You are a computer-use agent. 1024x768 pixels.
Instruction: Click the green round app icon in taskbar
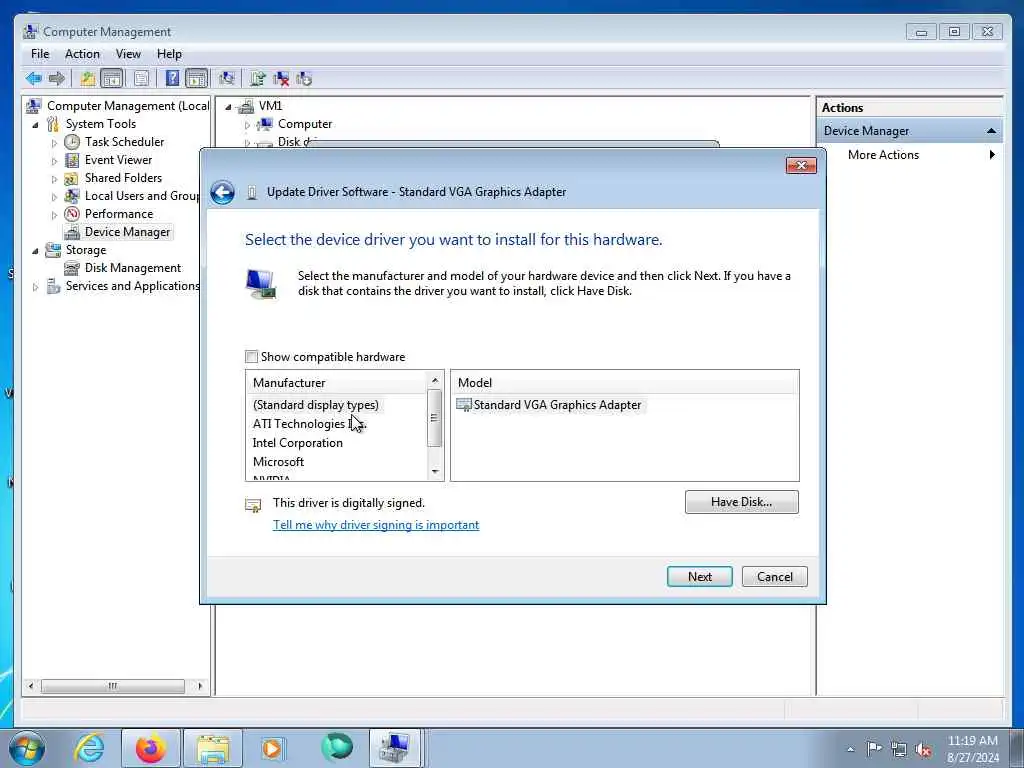(337, 747)
